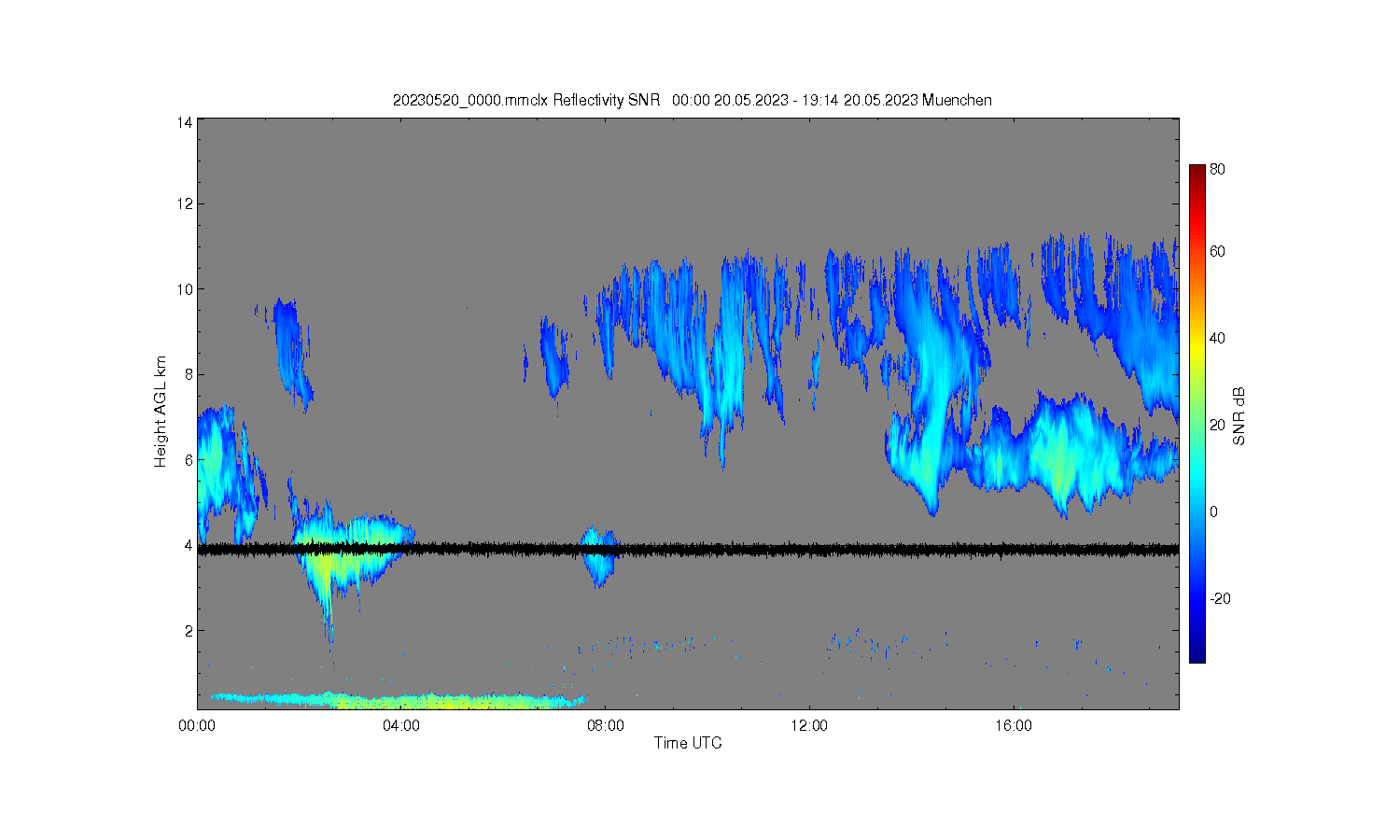The width and height of the screenshot is (1400, 840).
Task: Click the colorbar value '0'
Action: tap(1213, 511)
